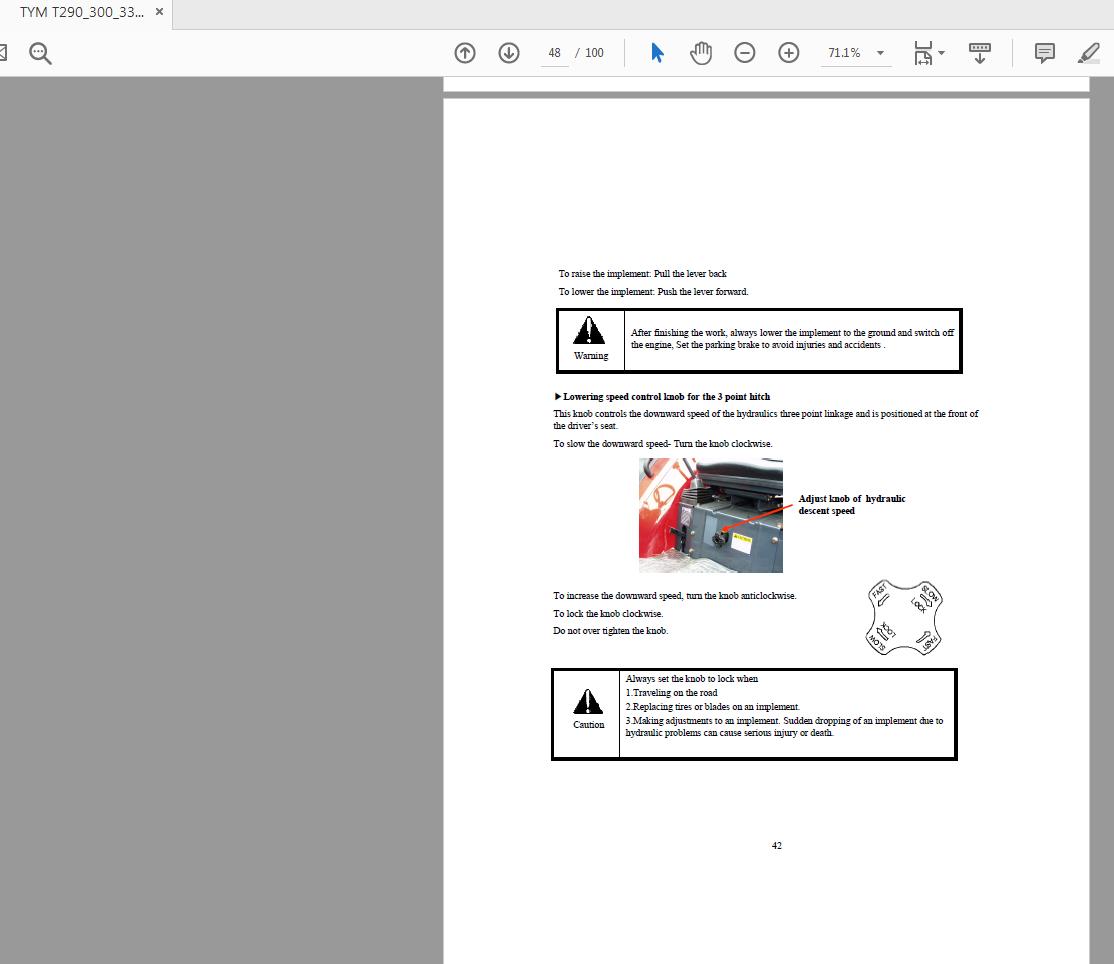Enable scrolling page view mode
Viewport: 1114px width, 964px height.
pos(979,52)
